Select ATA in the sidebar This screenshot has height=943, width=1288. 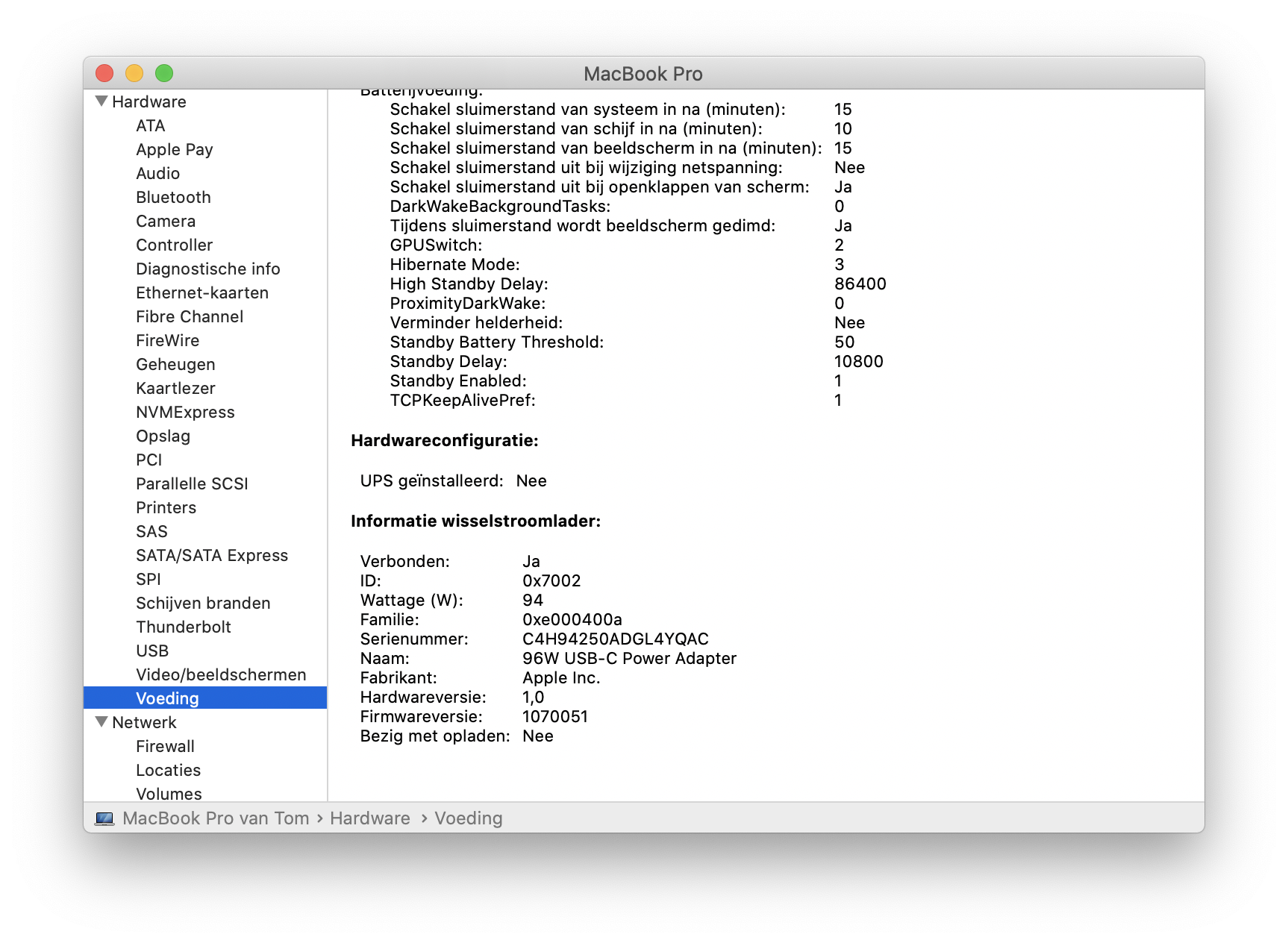point(151,125)
